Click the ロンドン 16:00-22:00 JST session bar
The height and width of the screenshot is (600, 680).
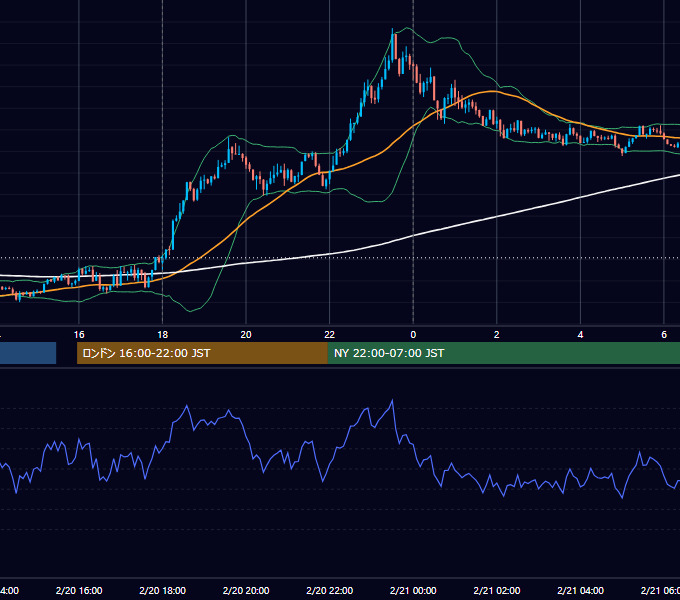coord(202,353)
